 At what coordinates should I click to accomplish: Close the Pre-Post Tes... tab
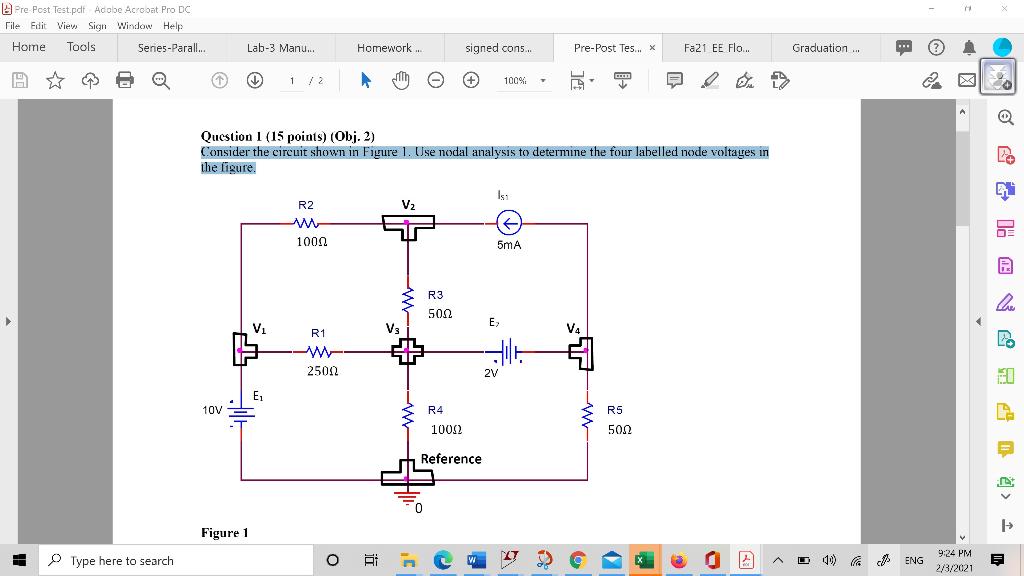(x=652, y=48)
